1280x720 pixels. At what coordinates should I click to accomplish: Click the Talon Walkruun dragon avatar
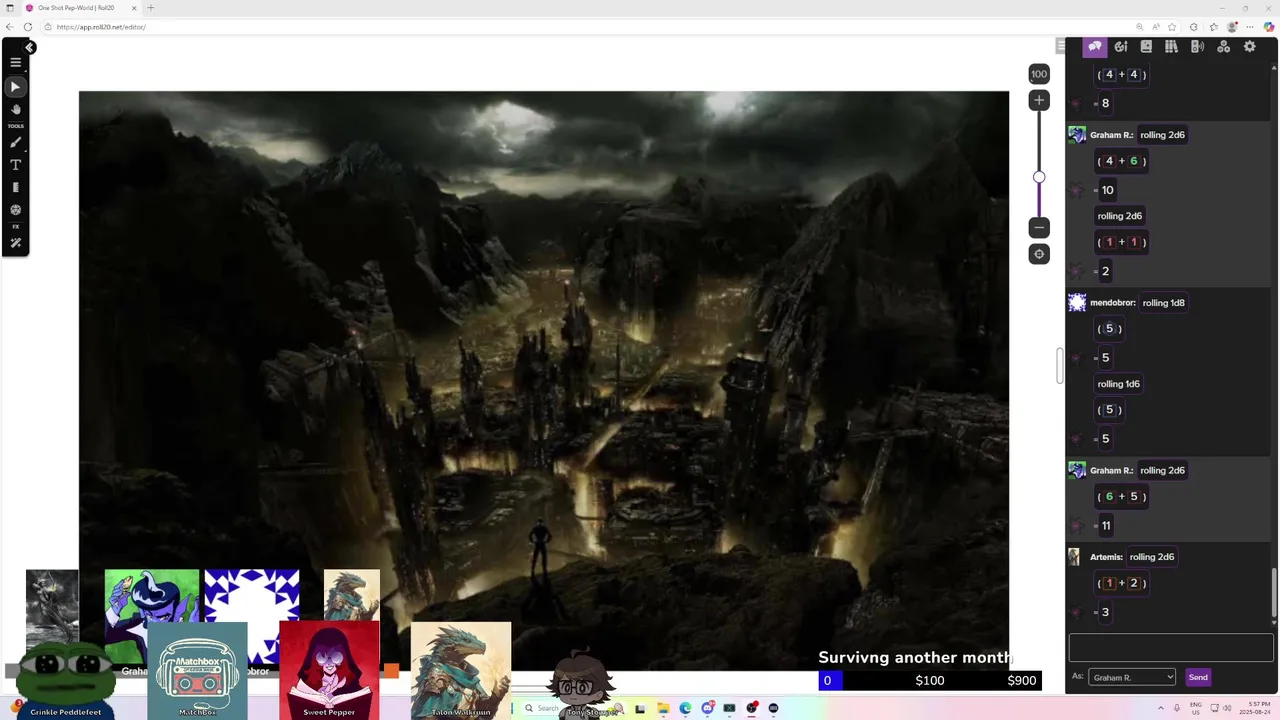pos(461,670)
